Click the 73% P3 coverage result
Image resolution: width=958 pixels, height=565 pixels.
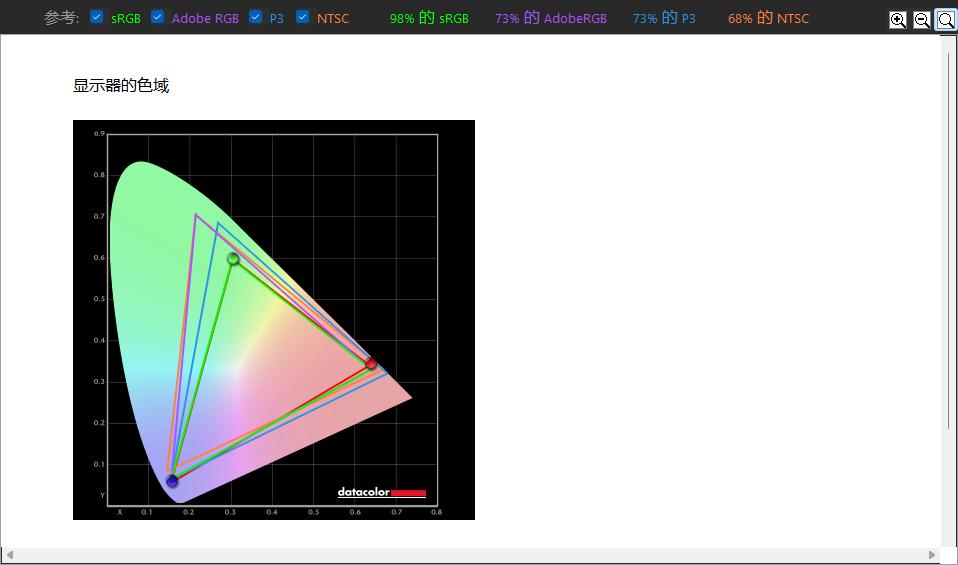pos(664,18)
